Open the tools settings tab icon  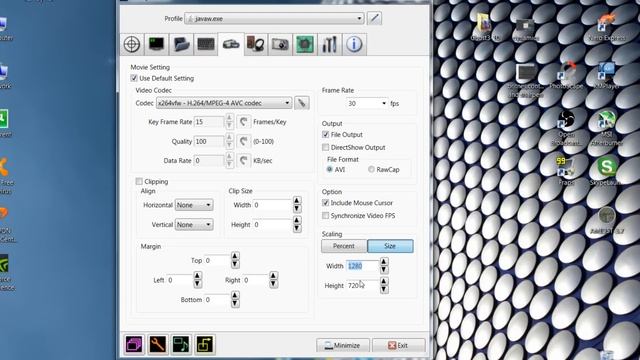329,44
